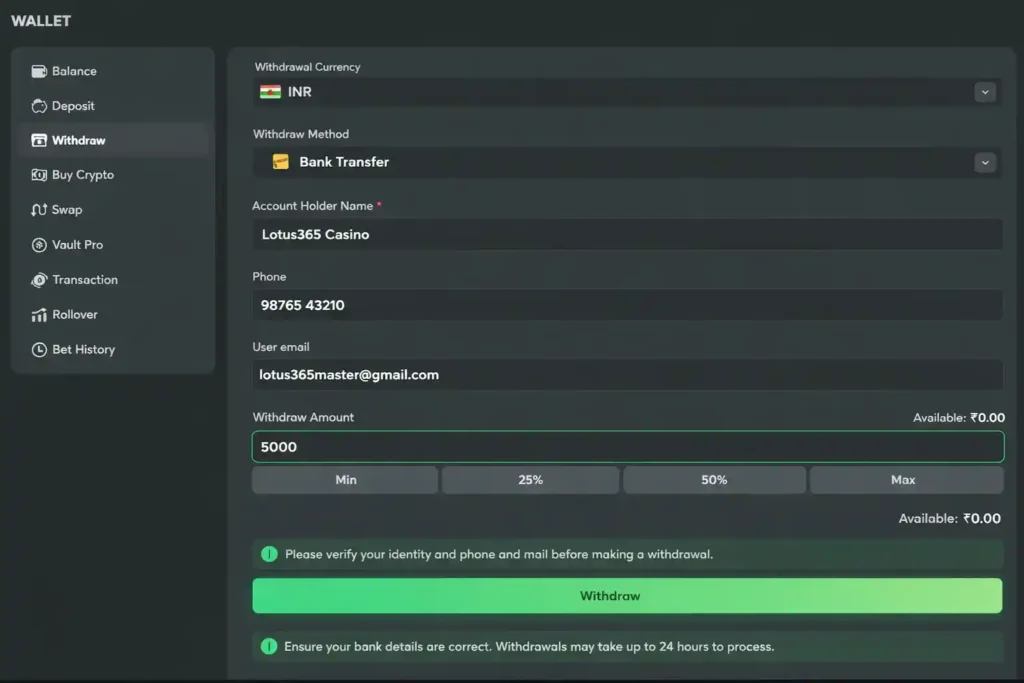Image resolution: width=1024 pixels, height=683 pixels.
Task: Click the Balance wallet icon
Action: [x=40, y=71]
